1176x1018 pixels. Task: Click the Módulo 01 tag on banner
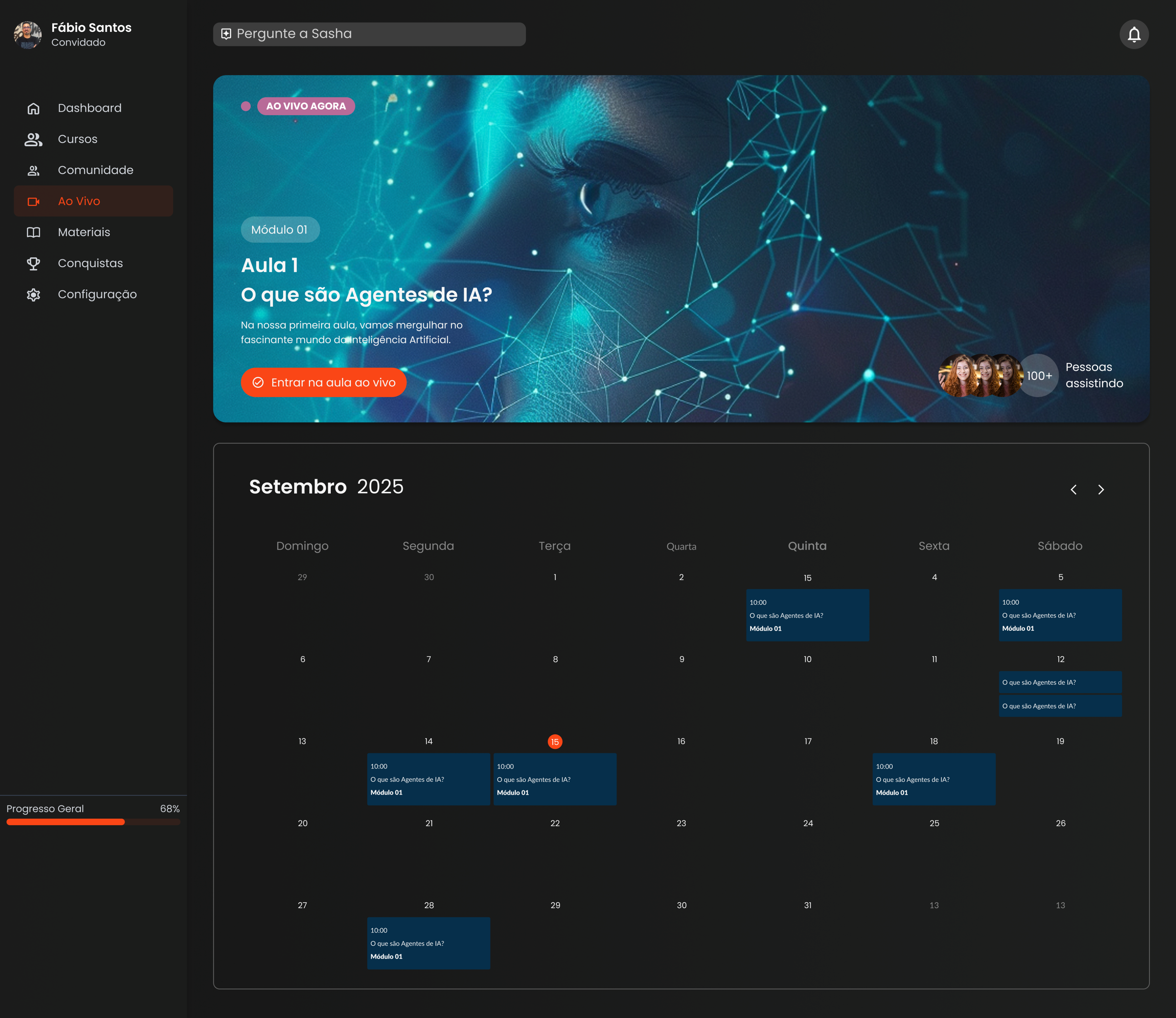(x=279, y=230)
